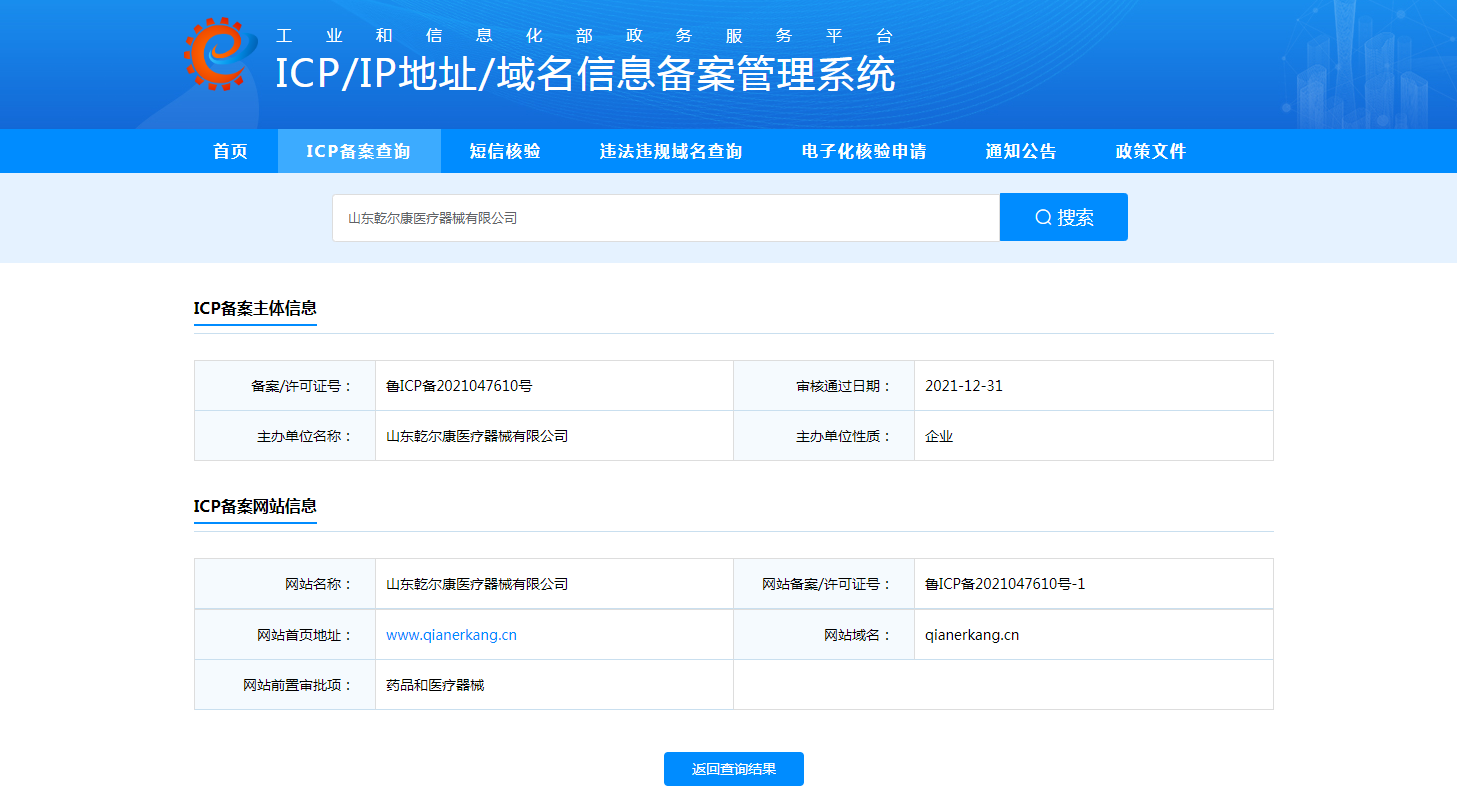Select 山东乾尔康医疗器械有限公司 next to 网站名称

point(477,584)
